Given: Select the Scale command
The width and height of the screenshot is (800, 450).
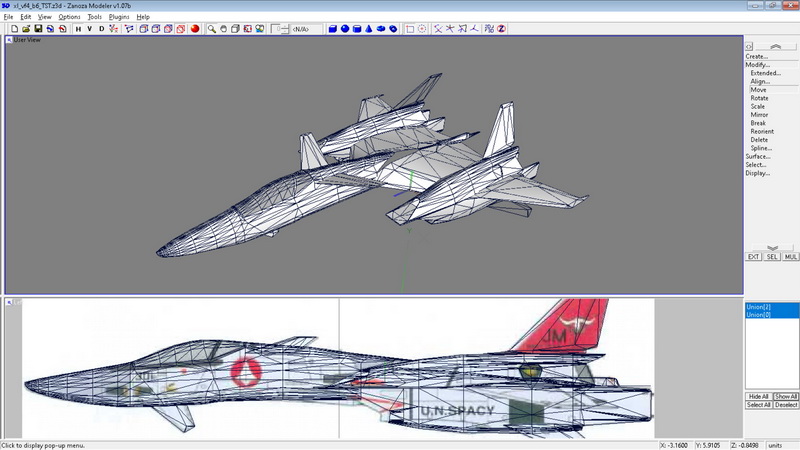Looking at the screenshot, I should 758,107.
